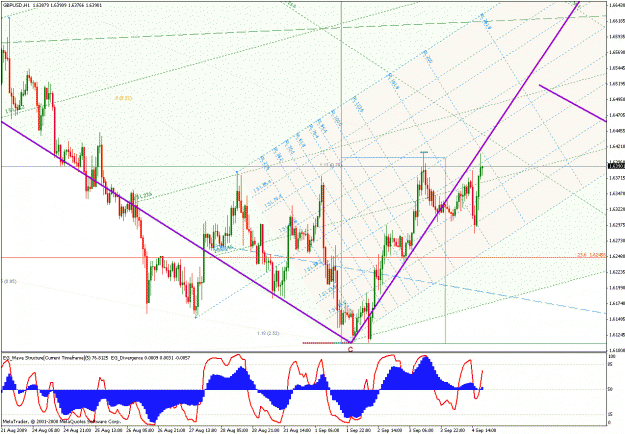Image resolution: width=625 pixels, height=434 pixels.
Task: Select the black current price tag on price axis
Action: tap(614, 166)
